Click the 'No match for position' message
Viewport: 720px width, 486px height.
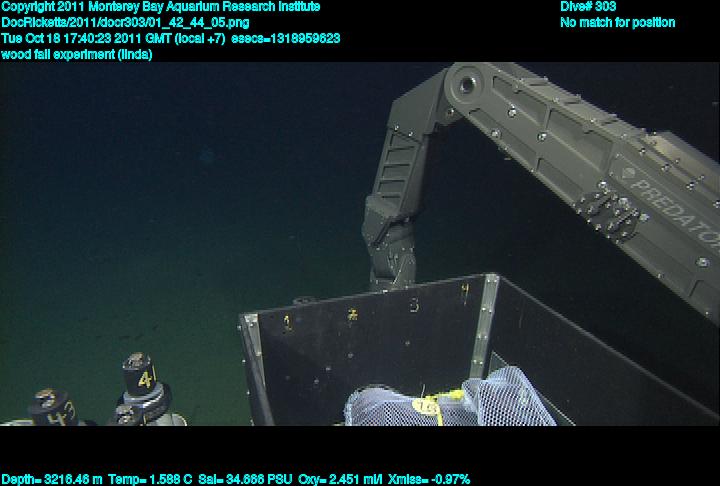tap(618, 23)
